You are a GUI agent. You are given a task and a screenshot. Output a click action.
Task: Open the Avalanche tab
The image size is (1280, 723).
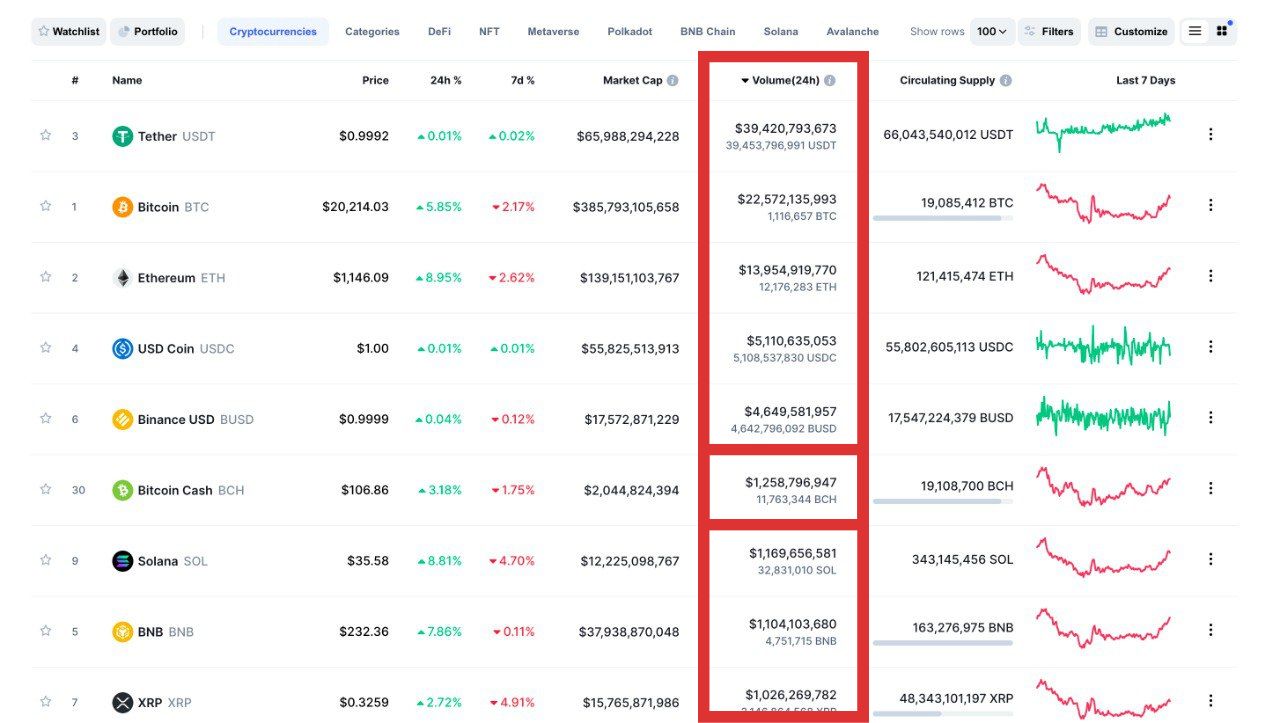[853, 31]
